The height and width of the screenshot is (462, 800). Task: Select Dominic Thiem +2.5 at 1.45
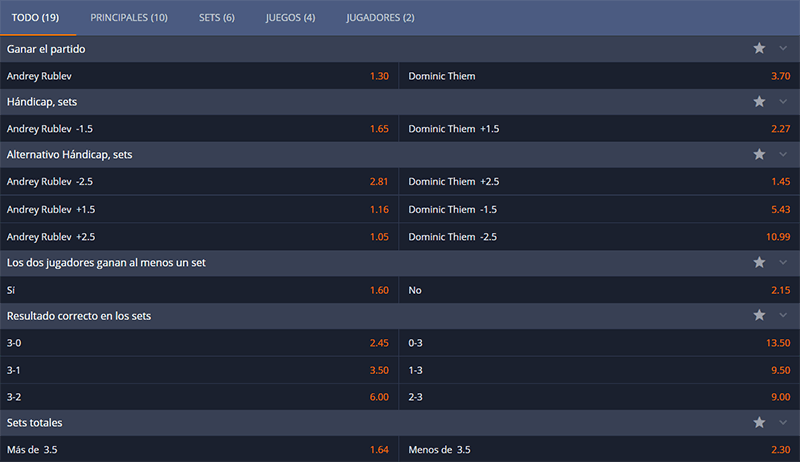[x=599, y=182]
